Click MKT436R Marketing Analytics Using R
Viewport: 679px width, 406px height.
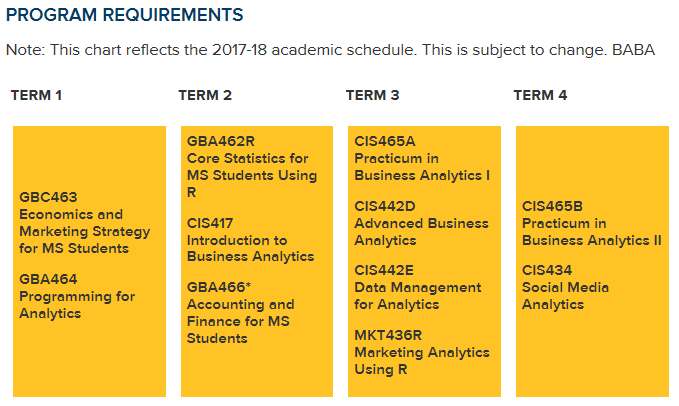click(x=422, y=352)
